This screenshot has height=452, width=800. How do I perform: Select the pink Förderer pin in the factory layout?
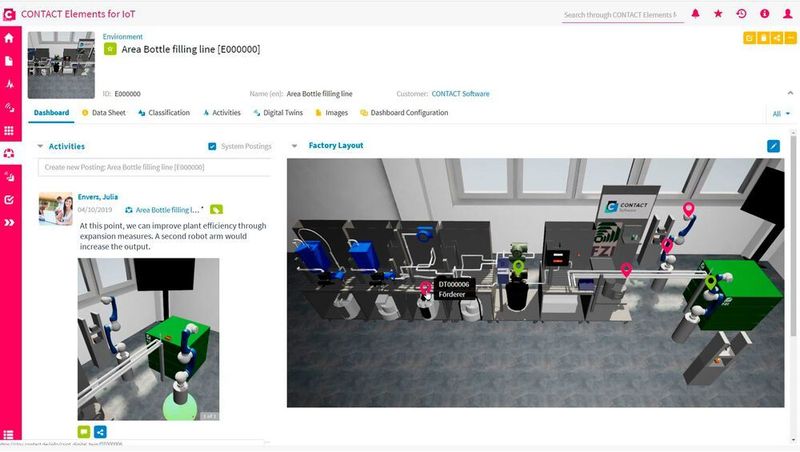(424, 289)
